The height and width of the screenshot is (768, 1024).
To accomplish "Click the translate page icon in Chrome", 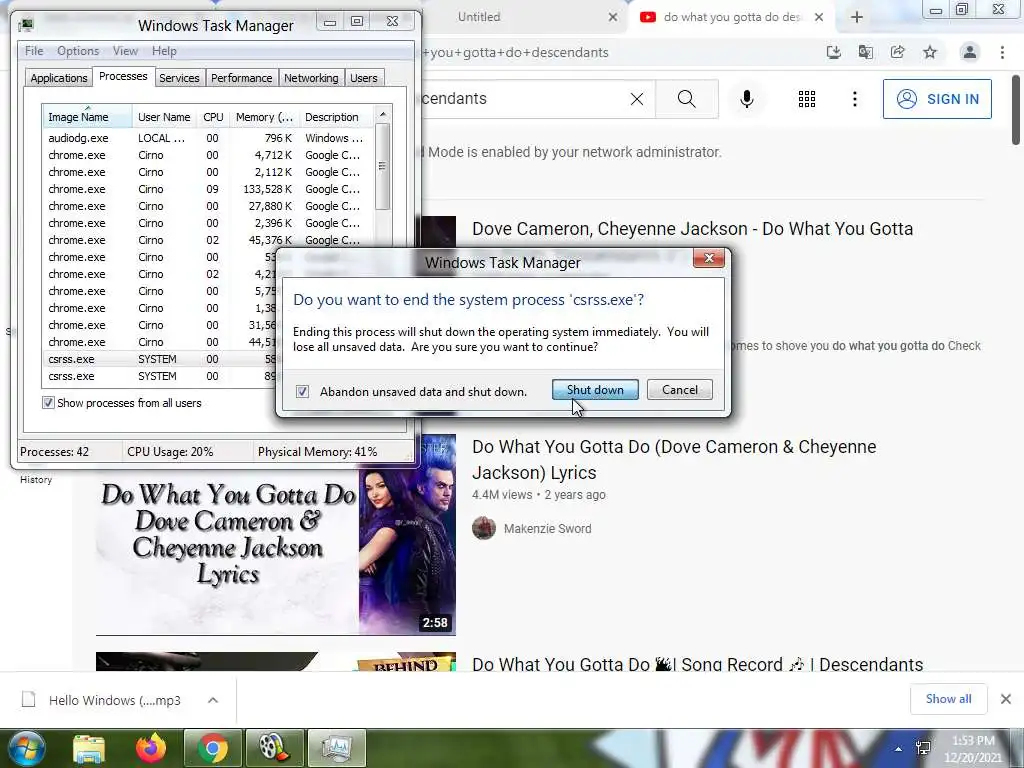I will (865, 52).
